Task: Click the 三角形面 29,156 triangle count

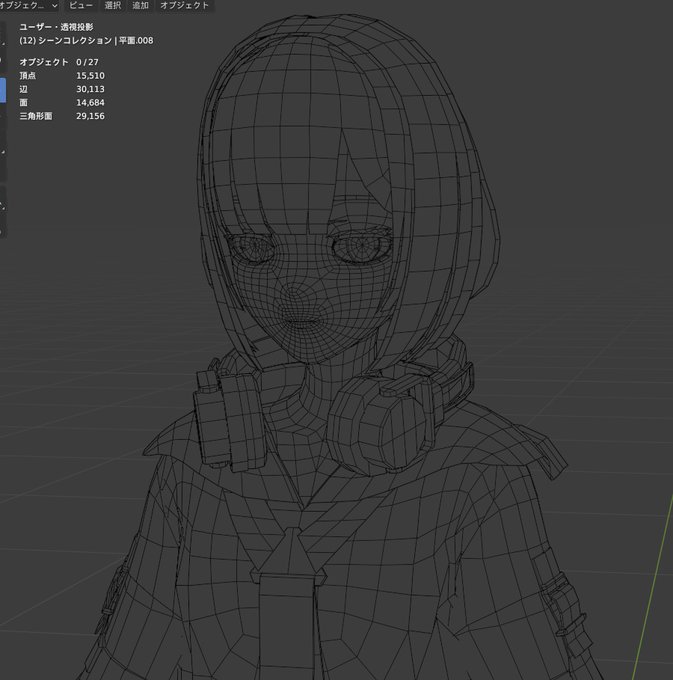Action: click(x=62, y=116)
